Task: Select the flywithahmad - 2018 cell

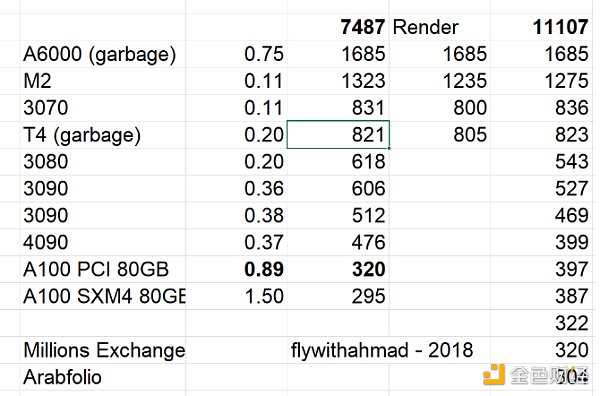Action: [x=382, y=350]
